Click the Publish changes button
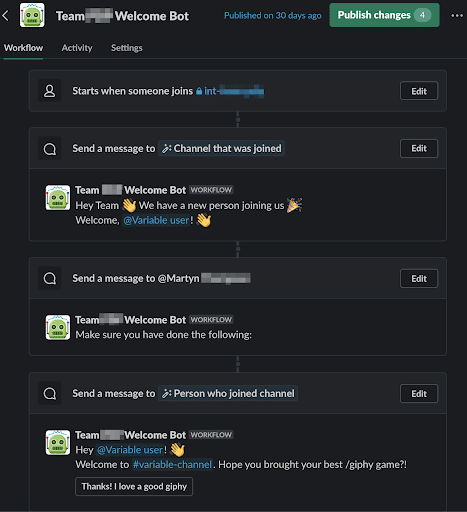Viewport: 467px width, 512px height. [x=384, y=15]
